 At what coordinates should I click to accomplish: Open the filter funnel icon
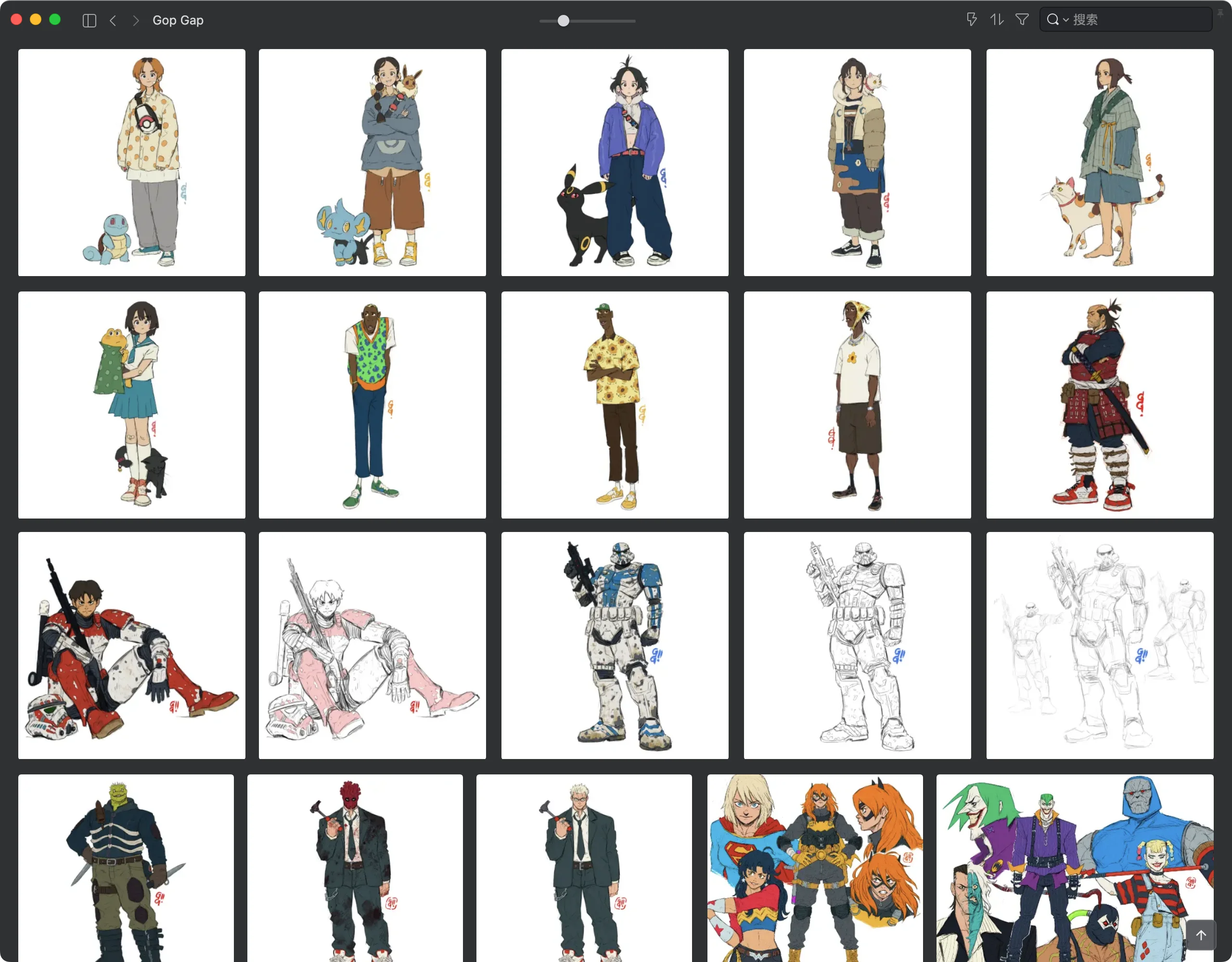[x=1022, y=20]
